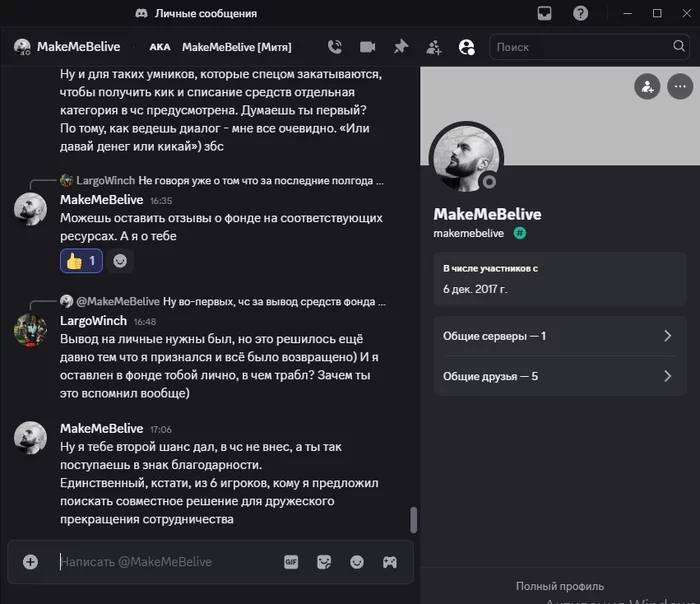Open the sticker picker
Viewport: 700px width, 604px height.
point(324,562)
